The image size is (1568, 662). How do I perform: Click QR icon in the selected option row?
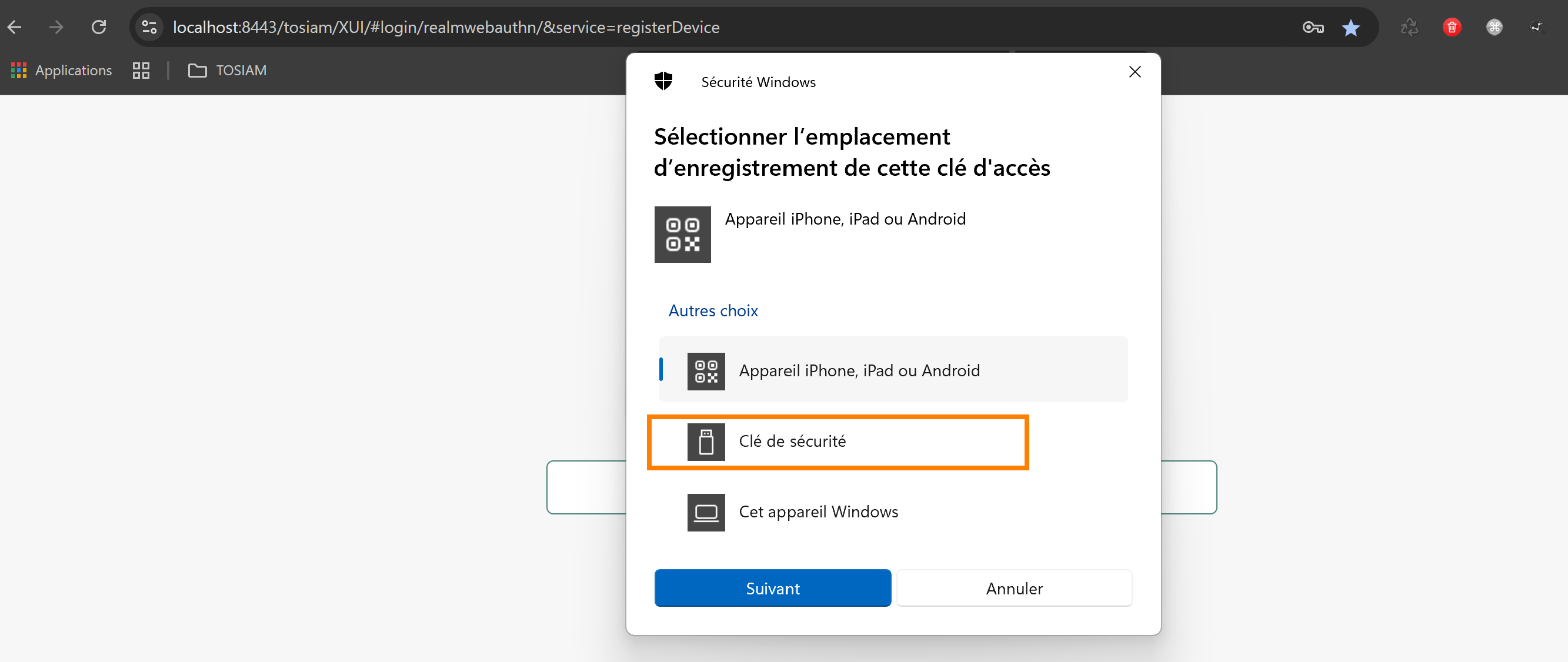coord(706,371)
